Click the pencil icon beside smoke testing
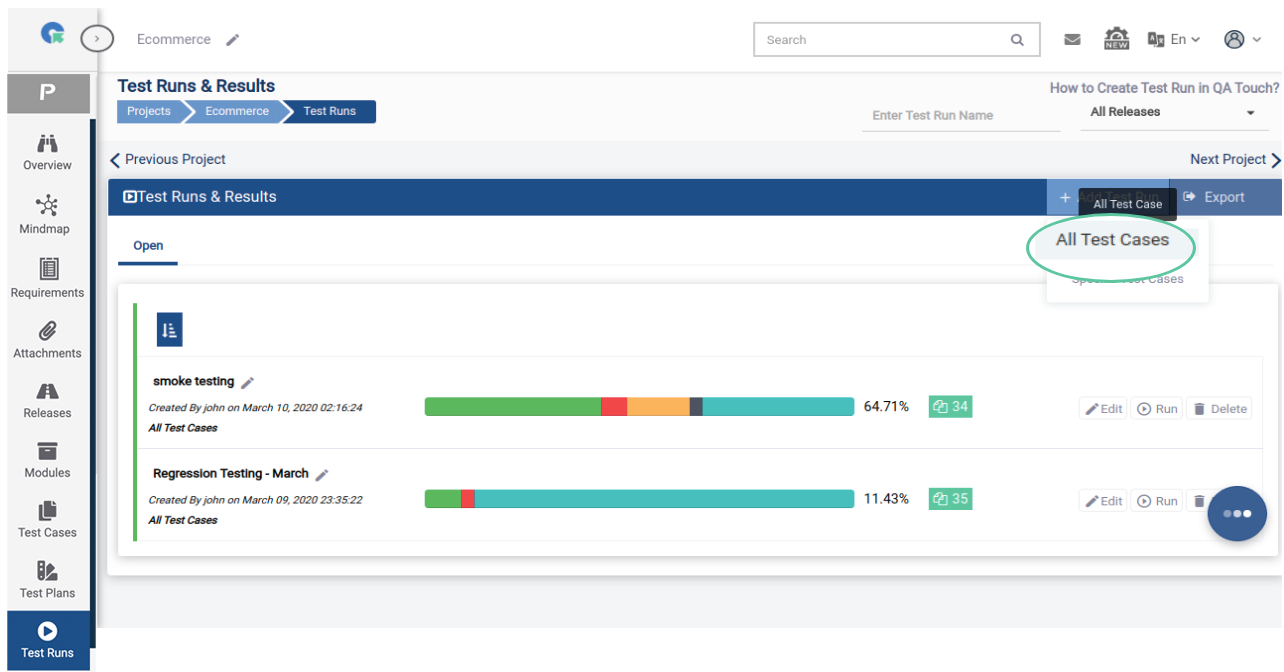 (x=247, y=382)
